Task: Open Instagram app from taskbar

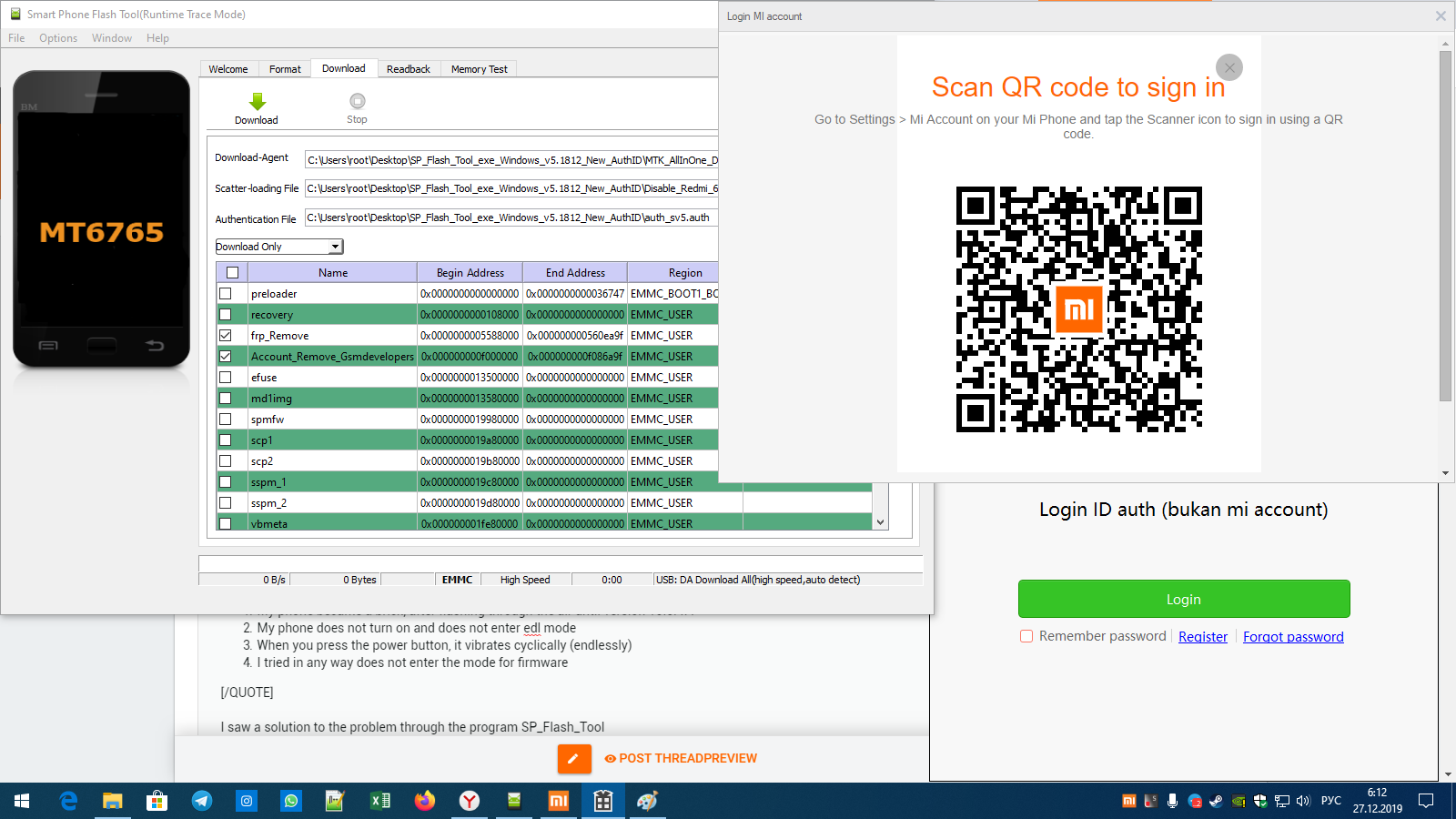Action: pyautogui.click(x=246, y=801)
